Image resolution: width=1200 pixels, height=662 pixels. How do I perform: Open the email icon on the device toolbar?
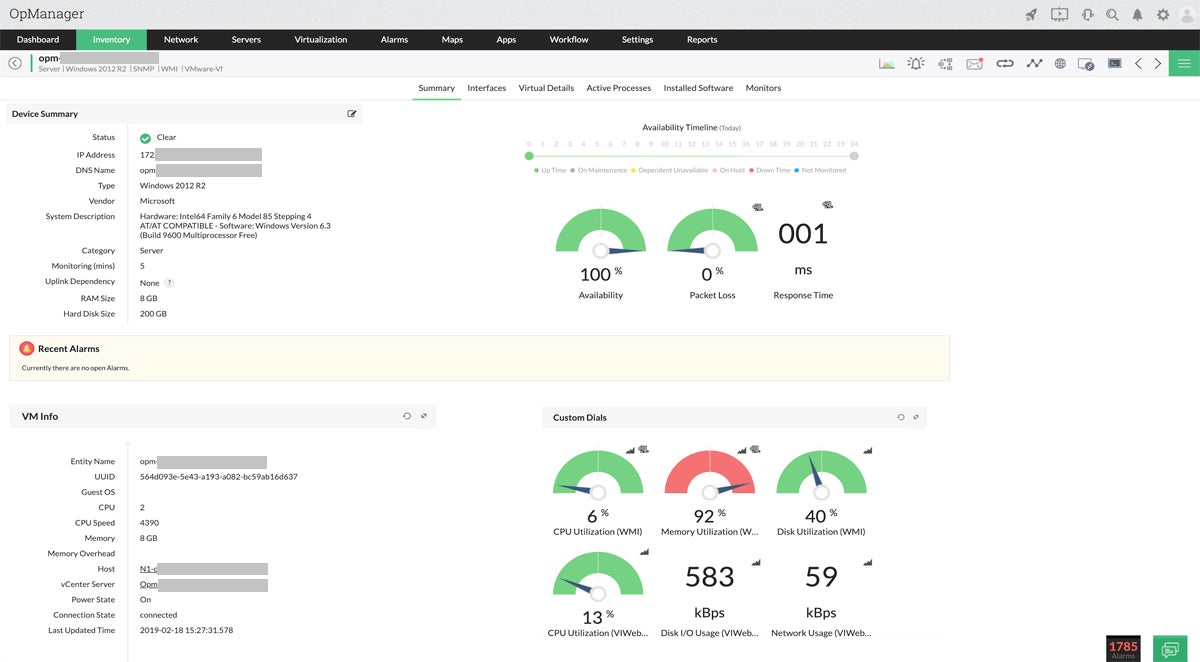coord(974,63)
